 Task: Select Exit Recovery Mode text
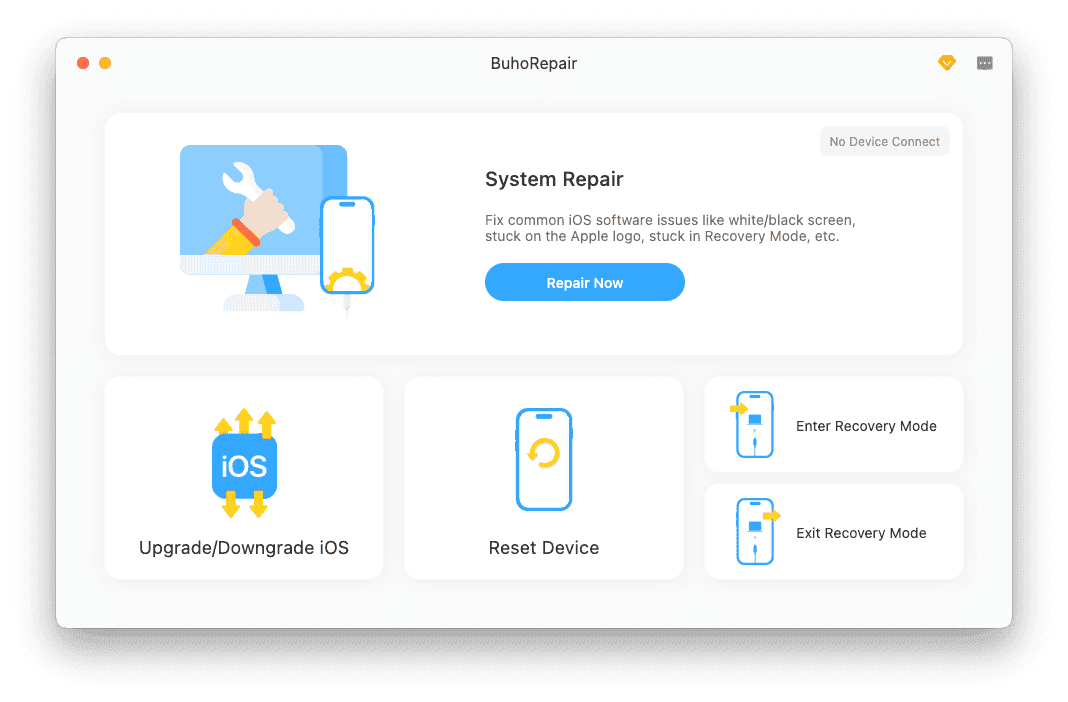(861, 533)
